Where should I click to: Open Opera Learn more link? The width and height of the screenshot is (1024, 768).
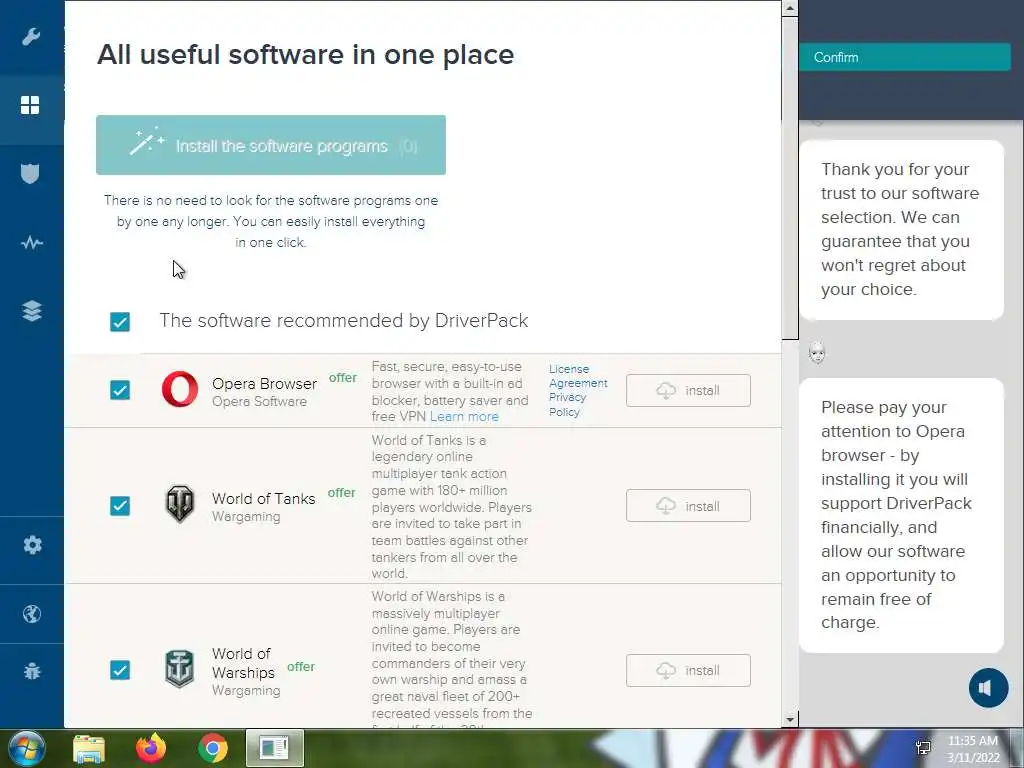click(464, 417)
